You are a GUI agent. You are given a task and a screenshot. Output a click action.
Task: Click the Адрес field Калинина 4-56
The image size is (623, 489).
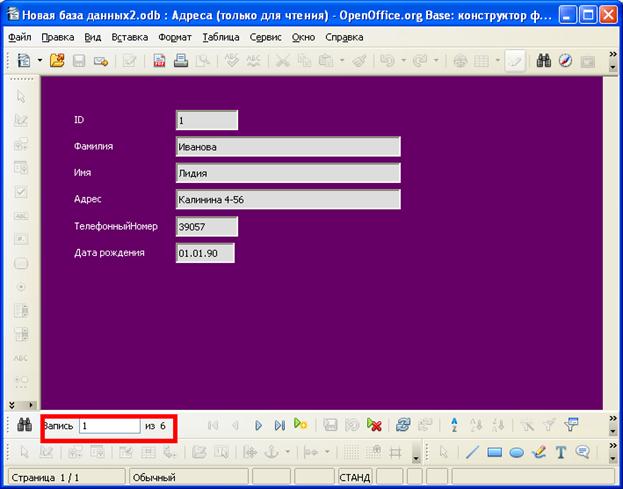coord(288,199)
